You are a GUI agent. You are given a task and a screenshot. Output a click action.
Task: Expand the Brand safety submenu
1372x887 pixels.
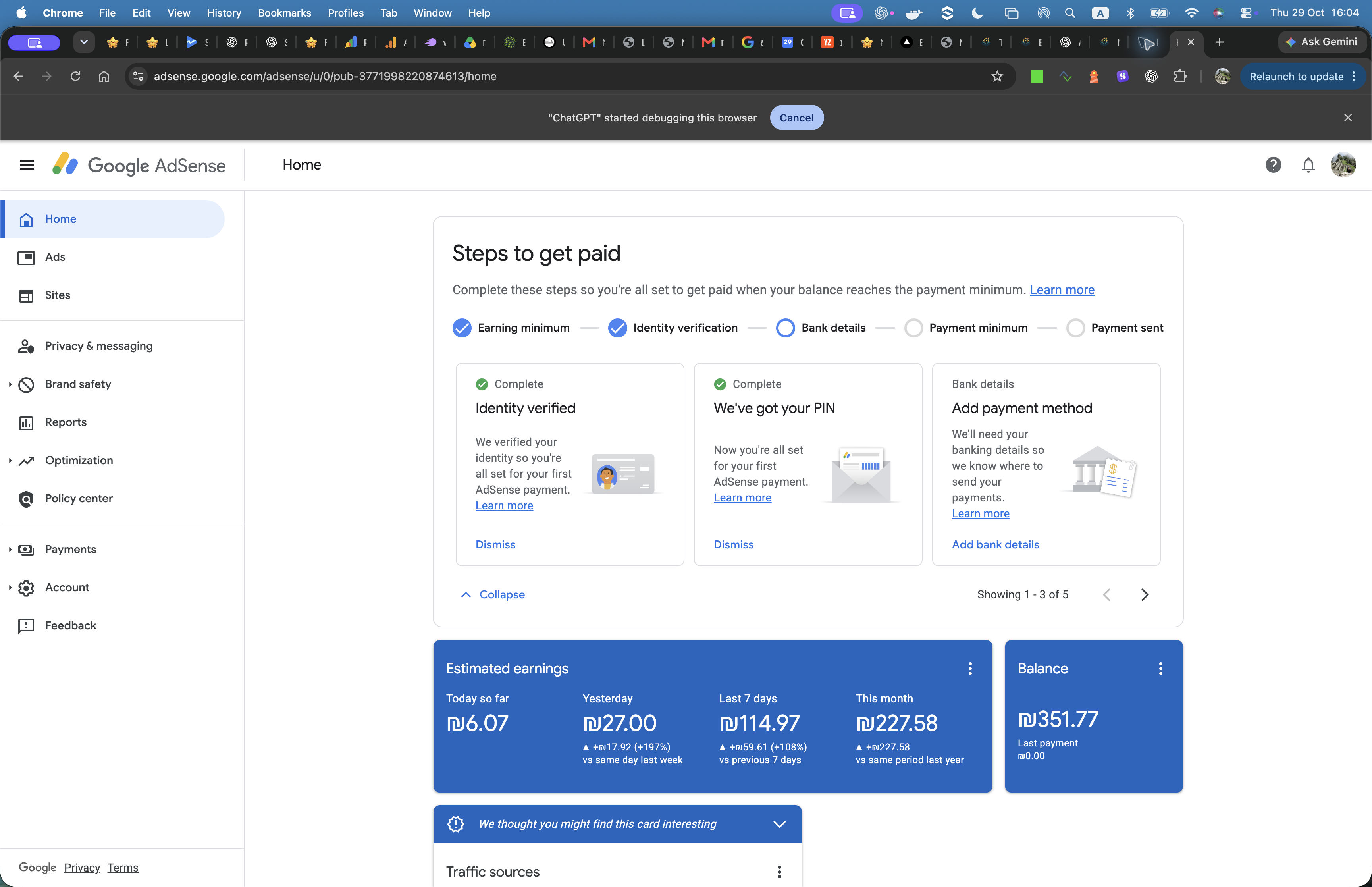(10, 384)
